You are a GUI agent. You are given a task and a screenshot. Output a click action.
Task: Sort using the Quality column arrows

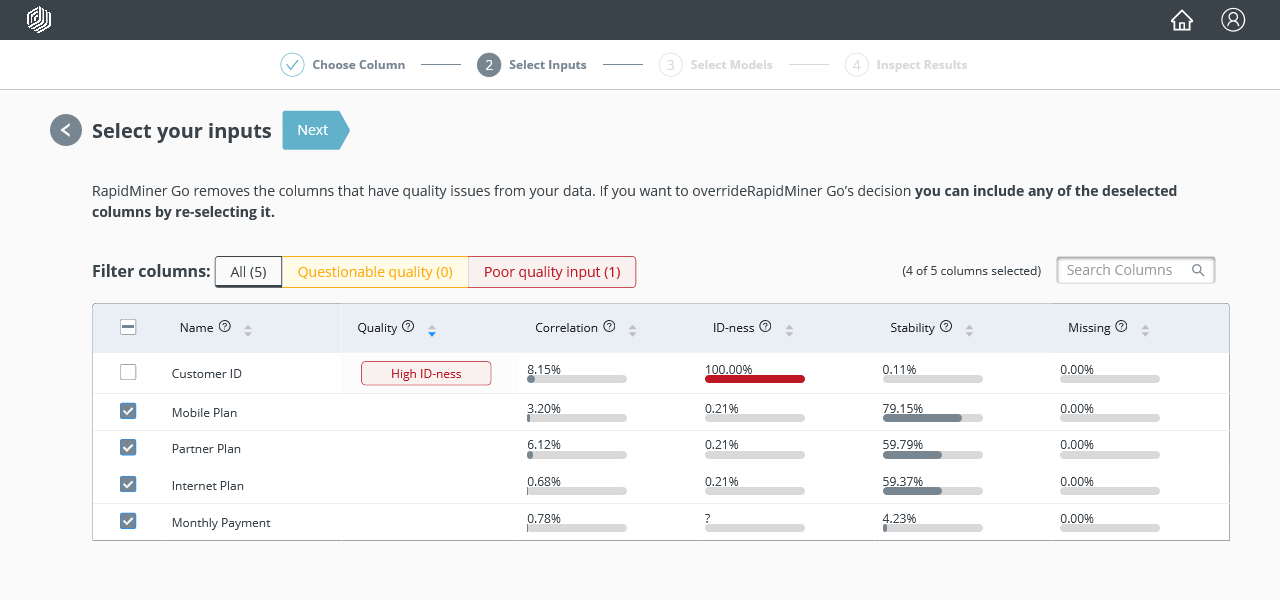(432, 329)
